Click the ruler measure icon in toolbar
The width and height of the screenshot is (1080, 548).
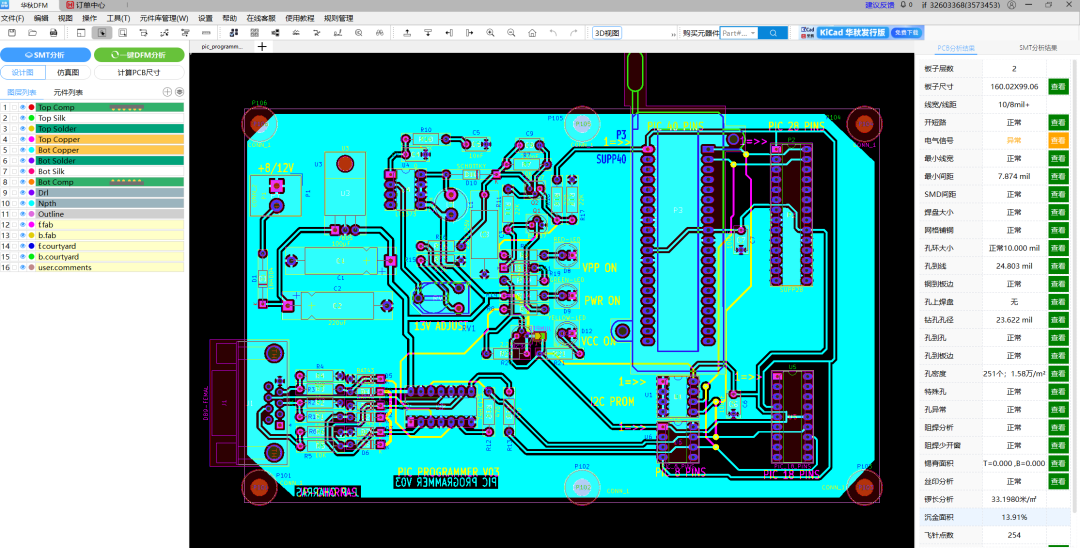click(x=205, y=32)
